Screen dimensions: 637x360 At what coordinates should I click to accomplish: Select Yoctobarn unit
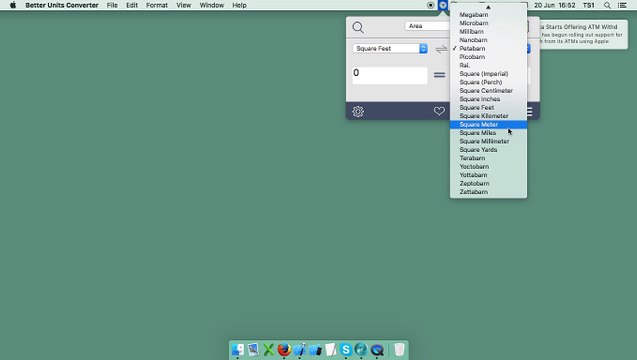[488, 167]
